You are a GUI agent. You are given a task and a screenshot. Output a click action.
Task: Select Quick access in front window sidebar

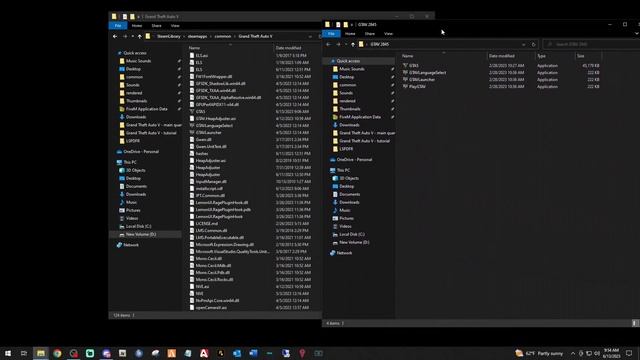[x=348, y=61]
